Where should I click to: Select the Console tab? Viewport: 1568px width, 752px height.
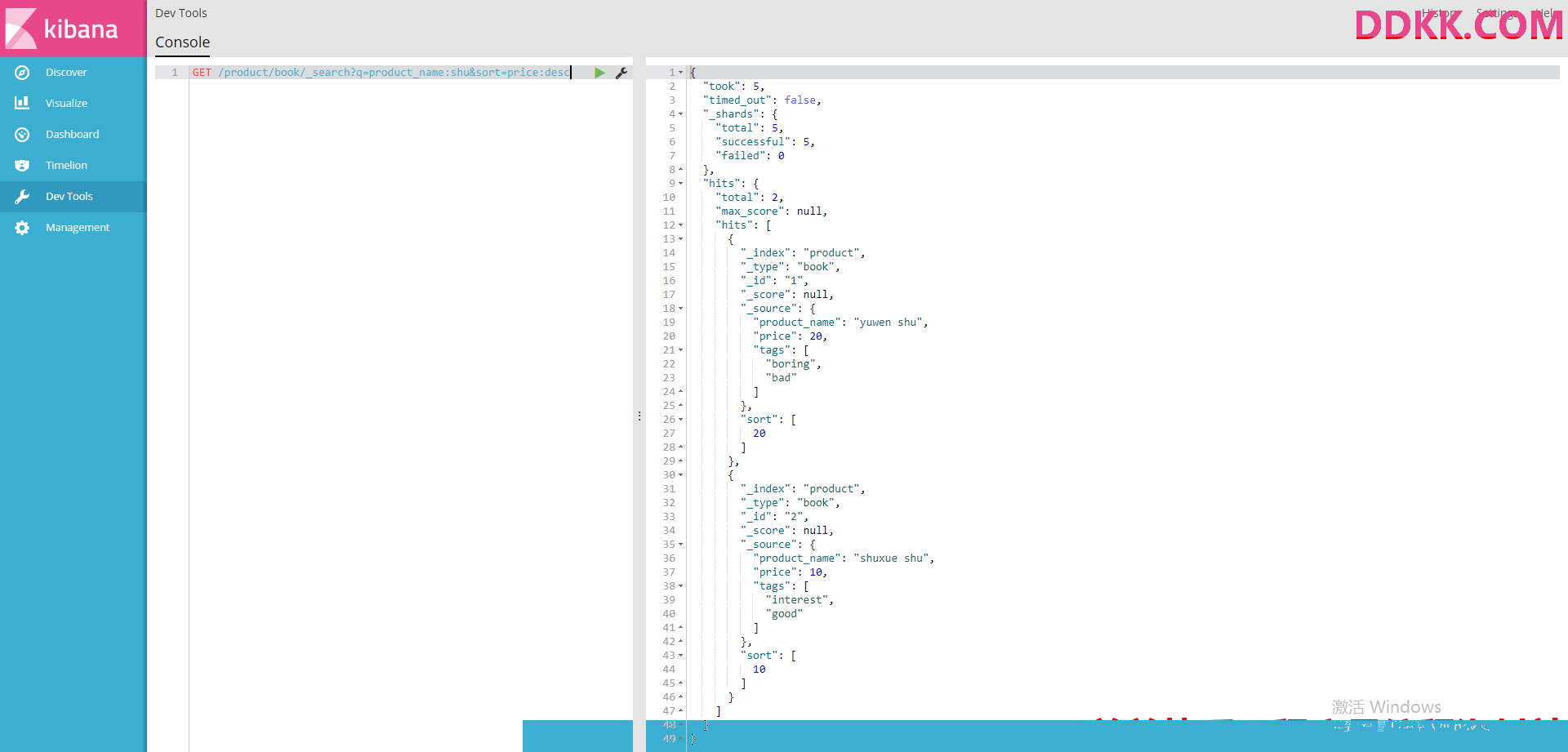182,42
